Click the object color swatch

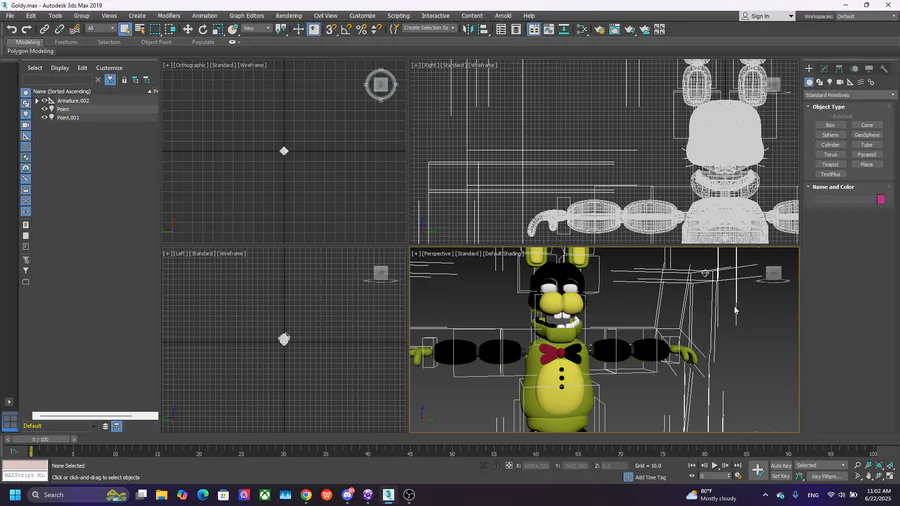(x=880, y=199)
